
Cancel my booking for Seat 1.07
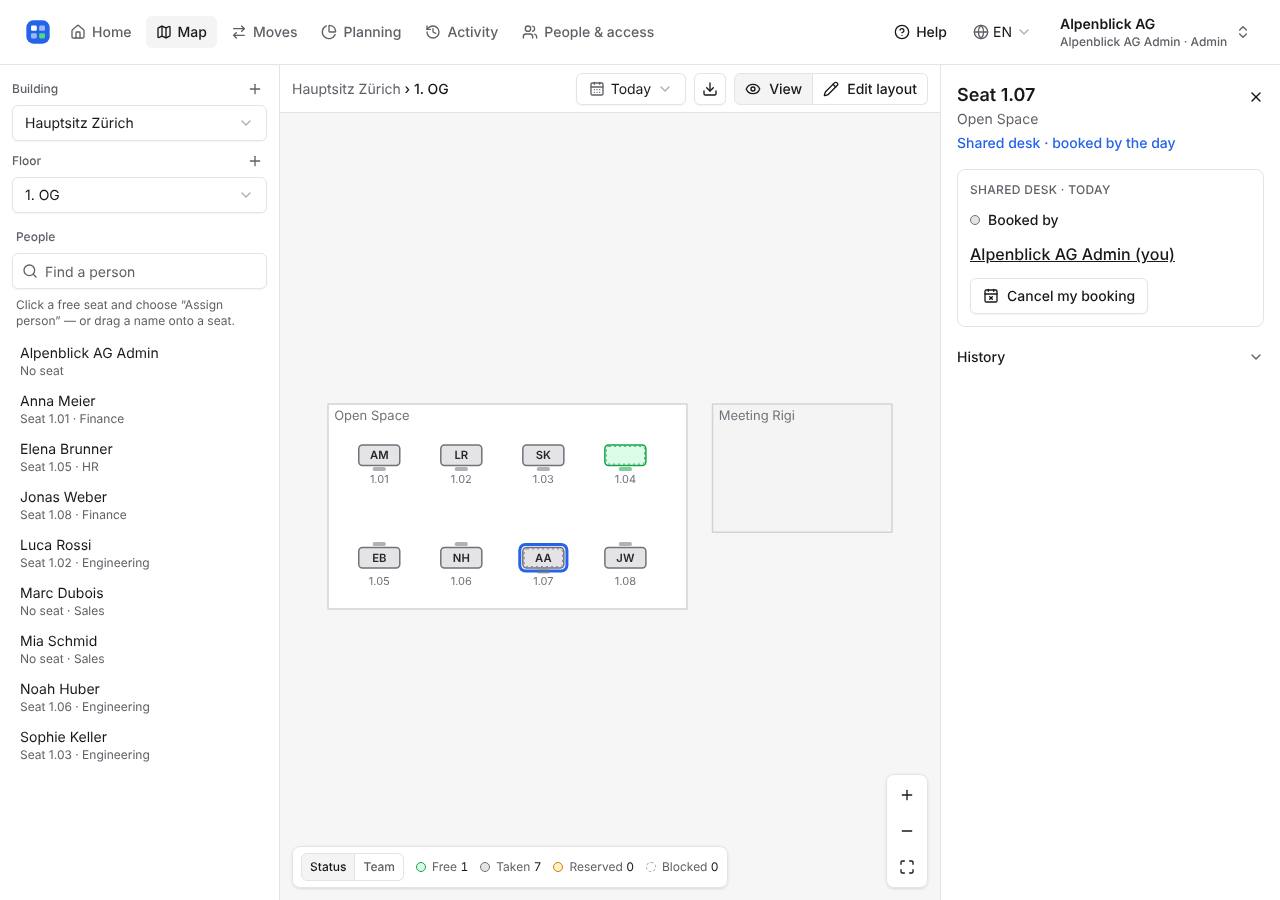coord(1059,296)
